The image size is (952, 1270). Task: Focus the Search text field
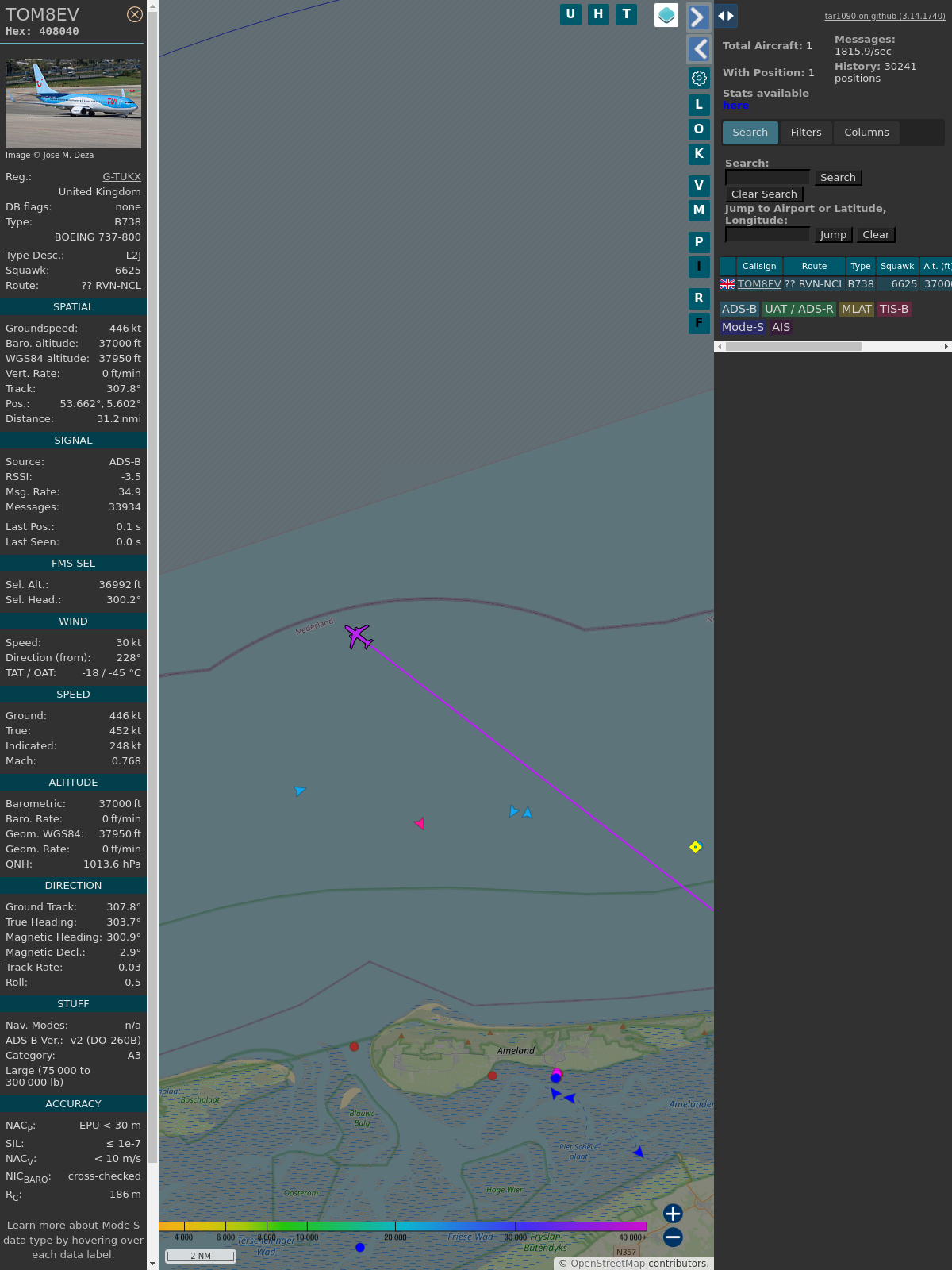767,177
